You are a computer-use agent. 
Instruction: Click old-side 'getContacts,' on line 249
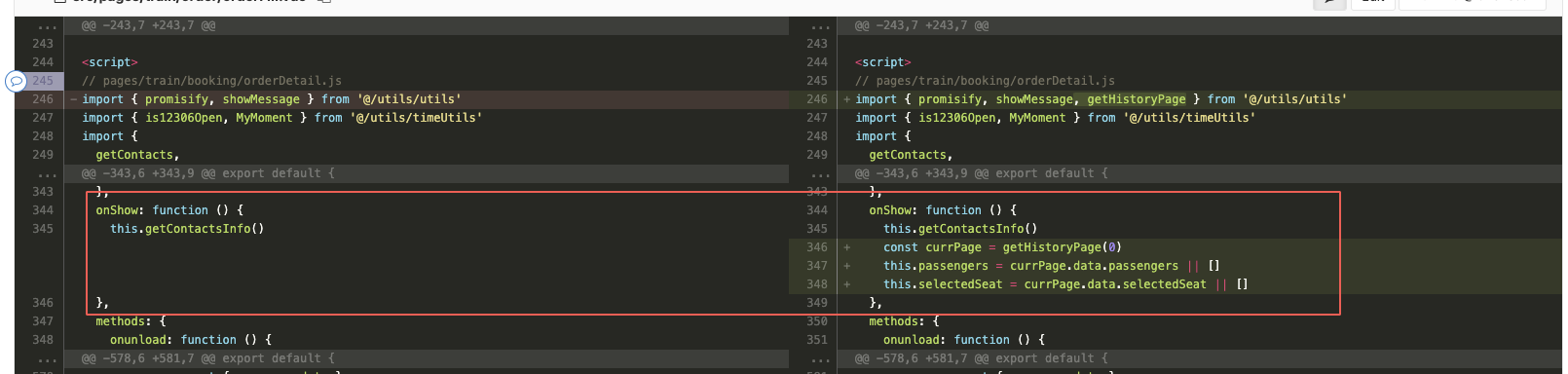(x=137, y=155)
